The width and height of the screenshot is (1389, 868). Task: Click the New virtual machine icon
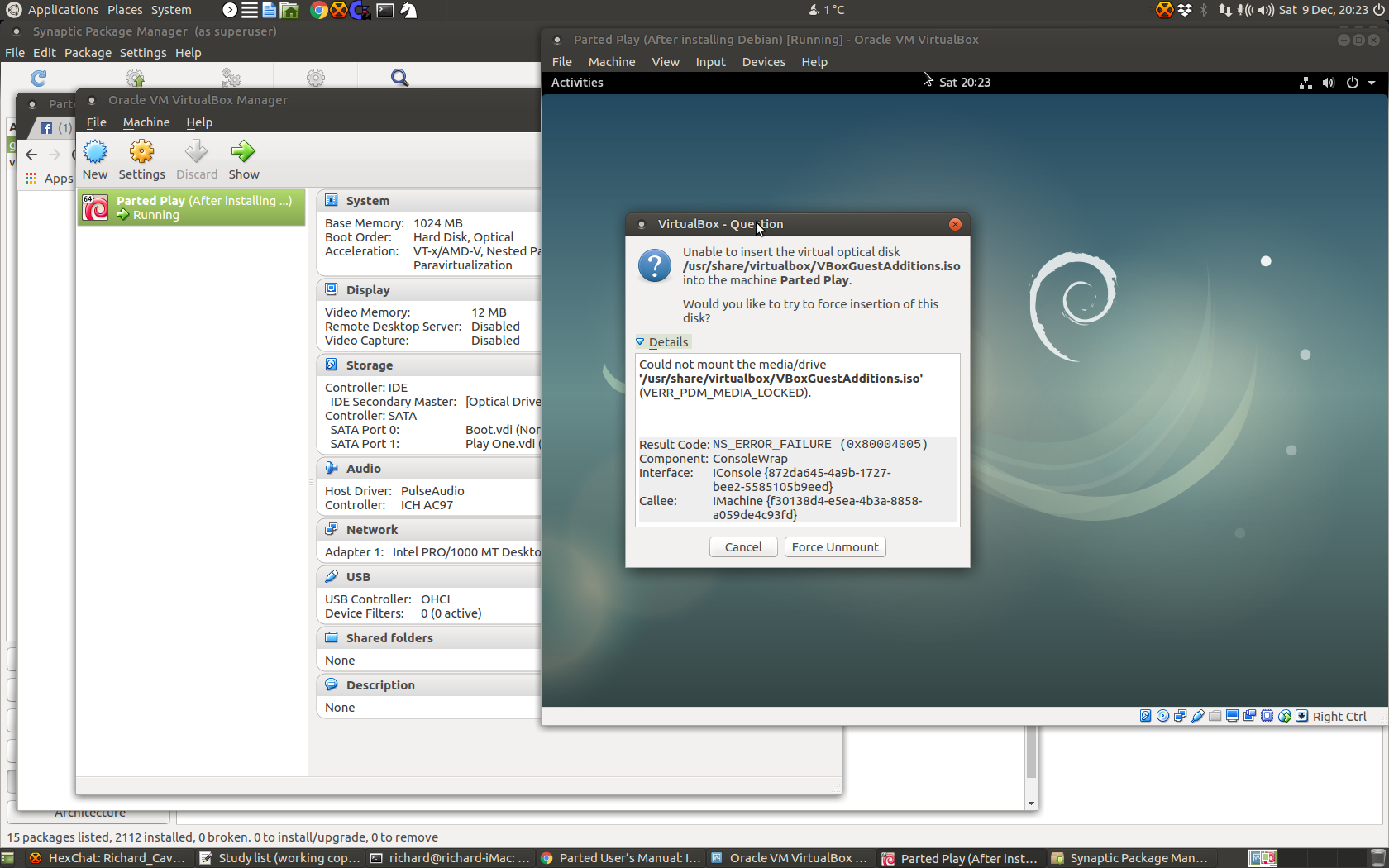[95, 152]
